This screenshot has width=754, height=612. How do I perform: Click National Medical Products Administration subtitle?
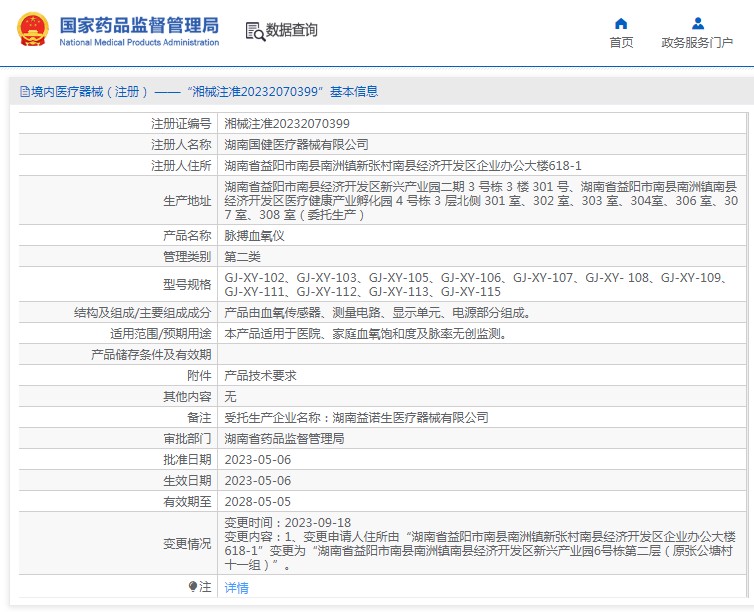click(x=139, y=42)
